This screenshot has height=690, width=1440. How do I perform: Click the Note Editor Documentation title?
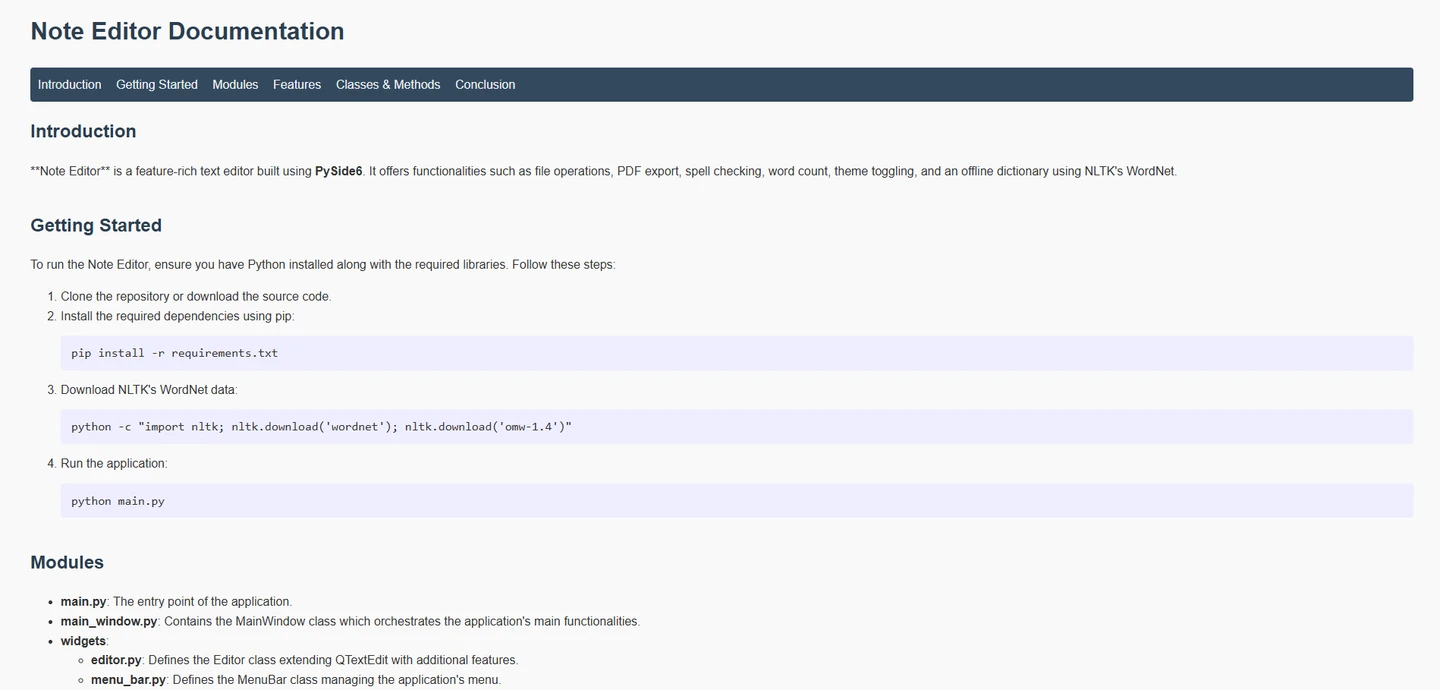pos(187,31)
